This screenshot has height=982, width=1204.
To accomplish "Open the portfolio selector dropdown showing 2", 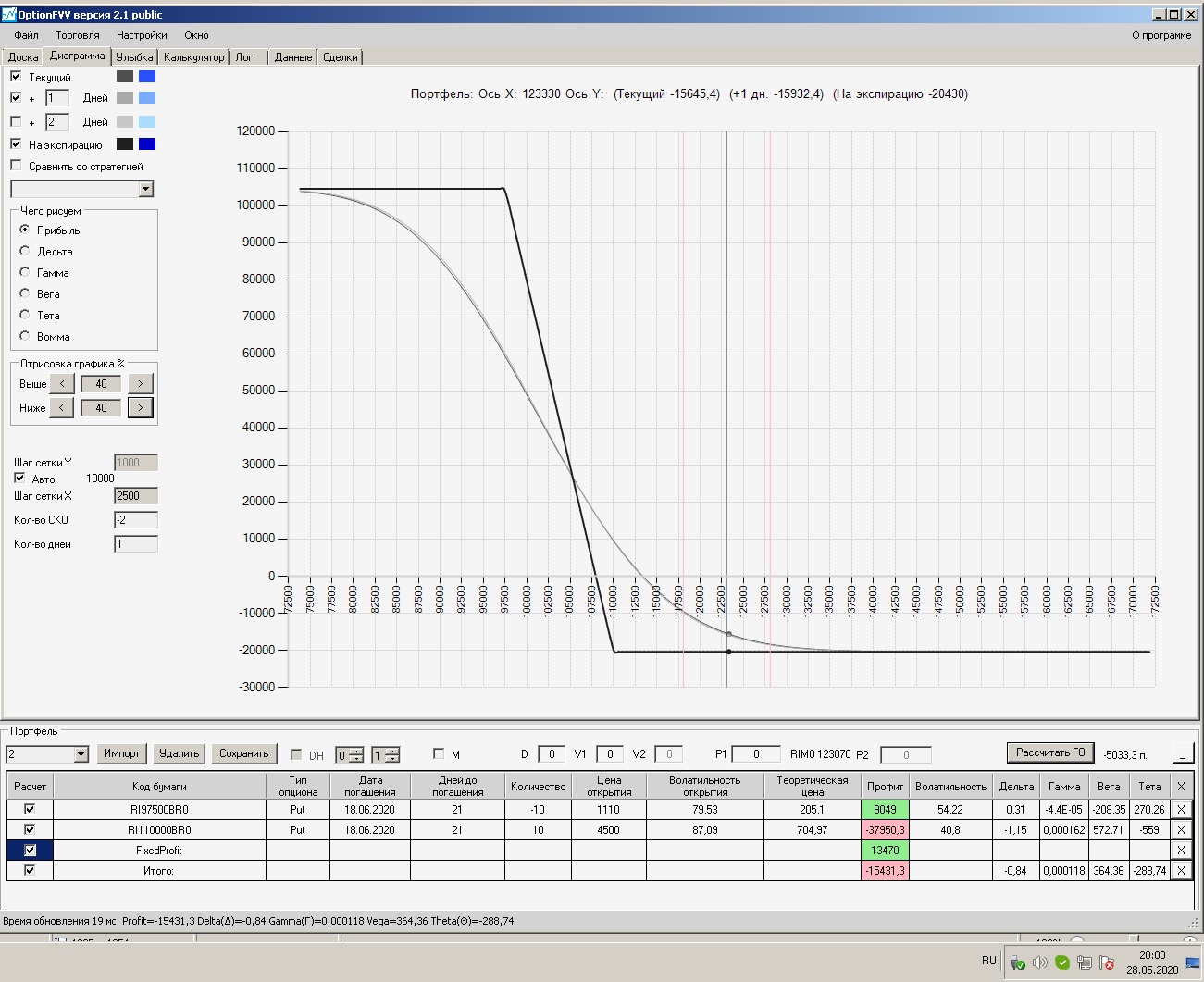I will click(x=81, y=754).
